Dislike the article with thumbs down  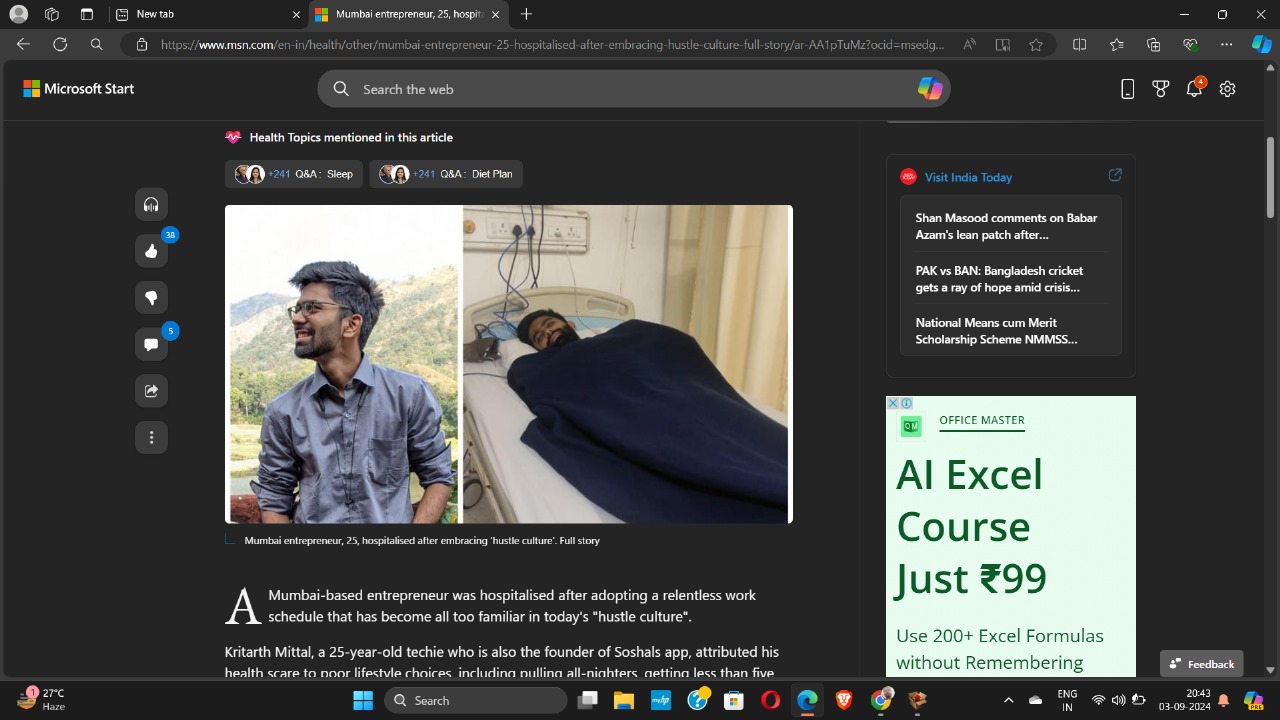tap(151, 298)
